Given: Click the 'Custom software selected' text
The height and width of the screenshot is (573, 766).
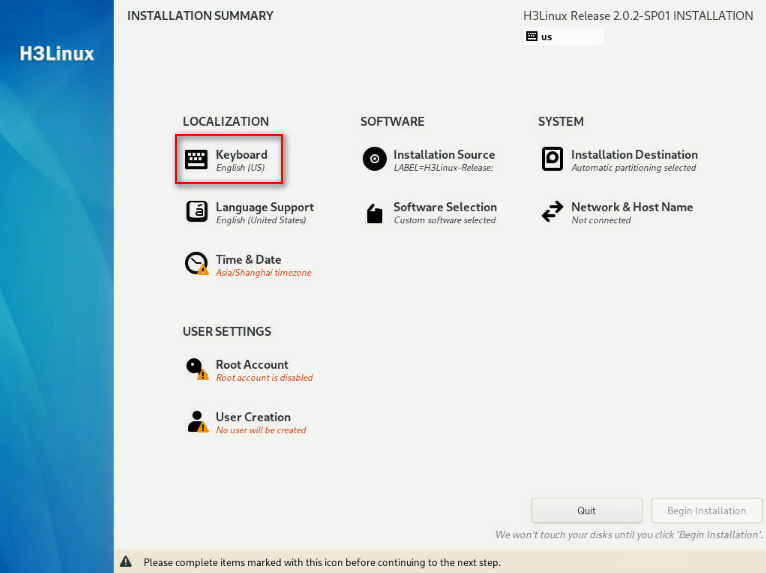Looking at the screenshot, I should pos(445,220).
